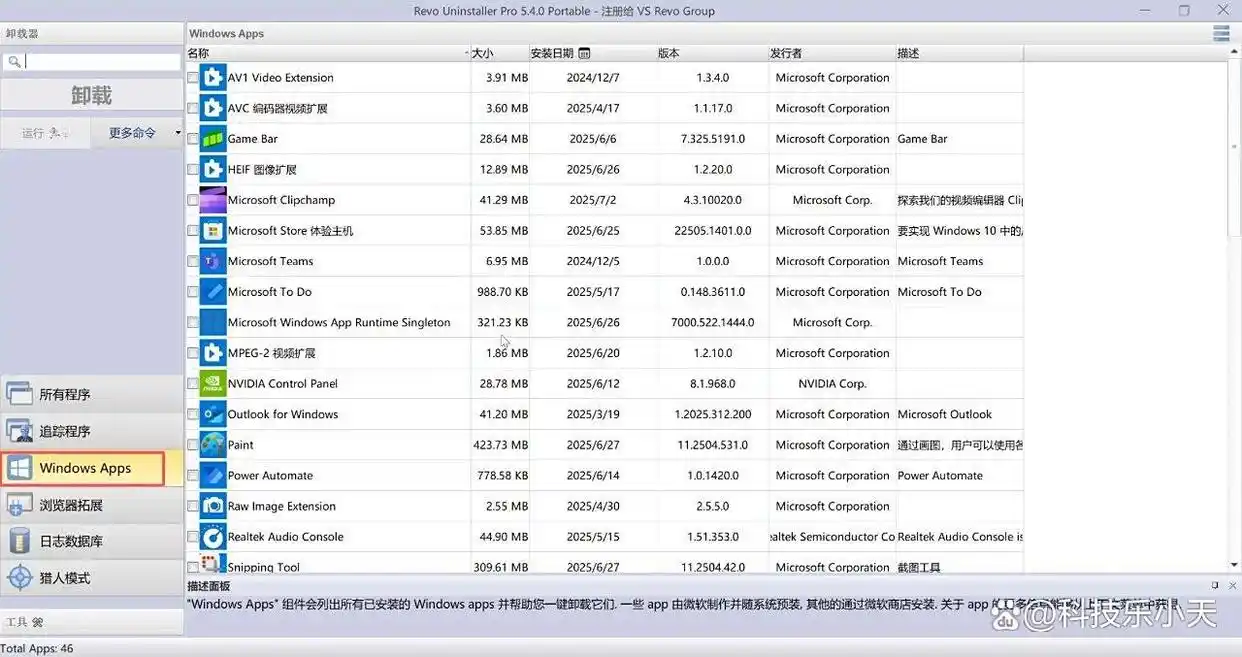
Task: Collapse the 卸载器 panel header
Action: [92, 33]
